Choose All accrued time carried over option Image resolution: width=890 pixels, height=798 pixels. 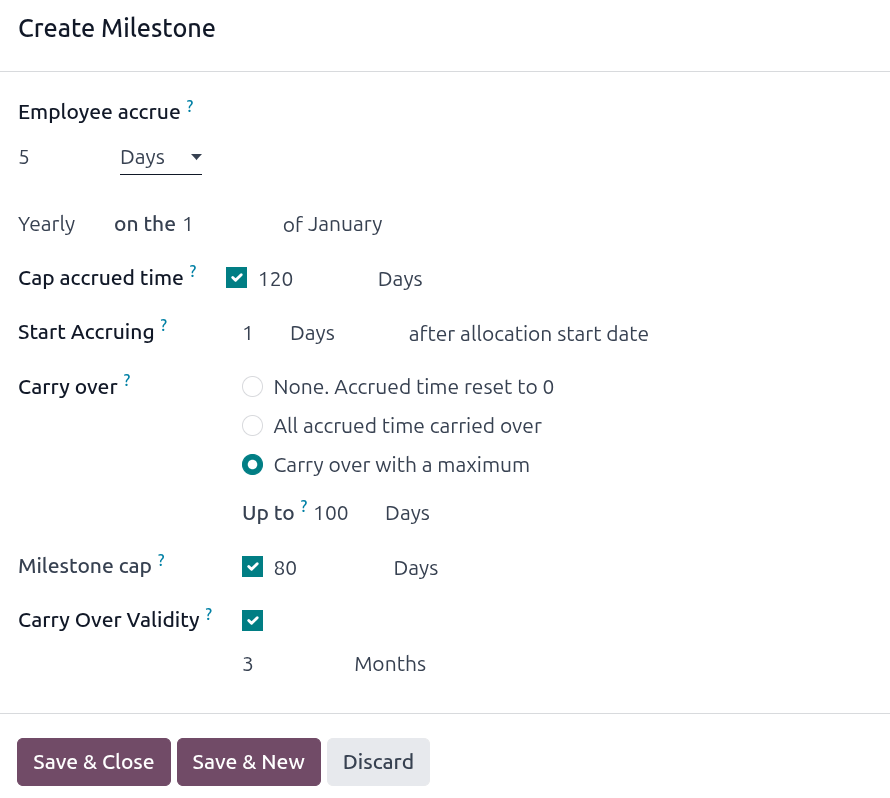coord(252,425)
